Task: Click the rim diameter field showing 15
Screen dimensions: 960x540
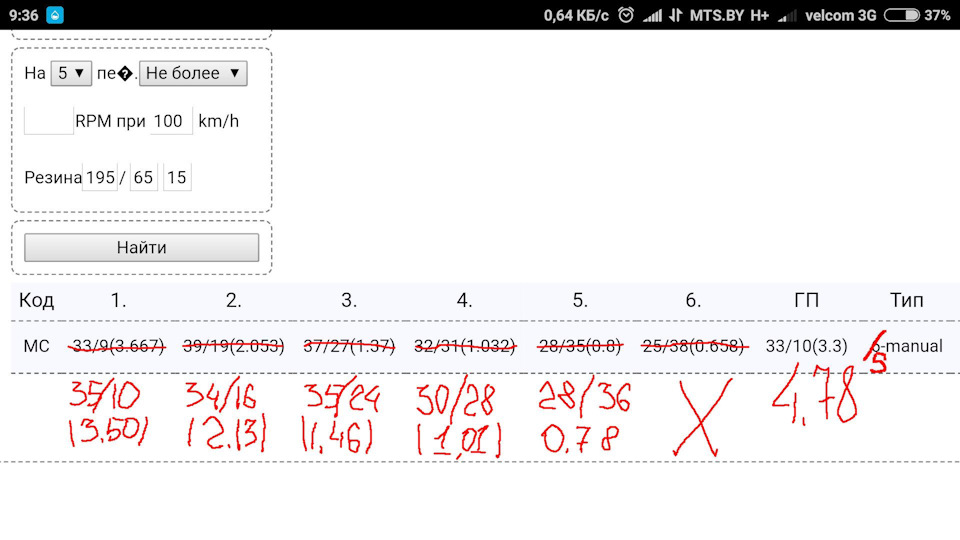Action: point(177,178)
